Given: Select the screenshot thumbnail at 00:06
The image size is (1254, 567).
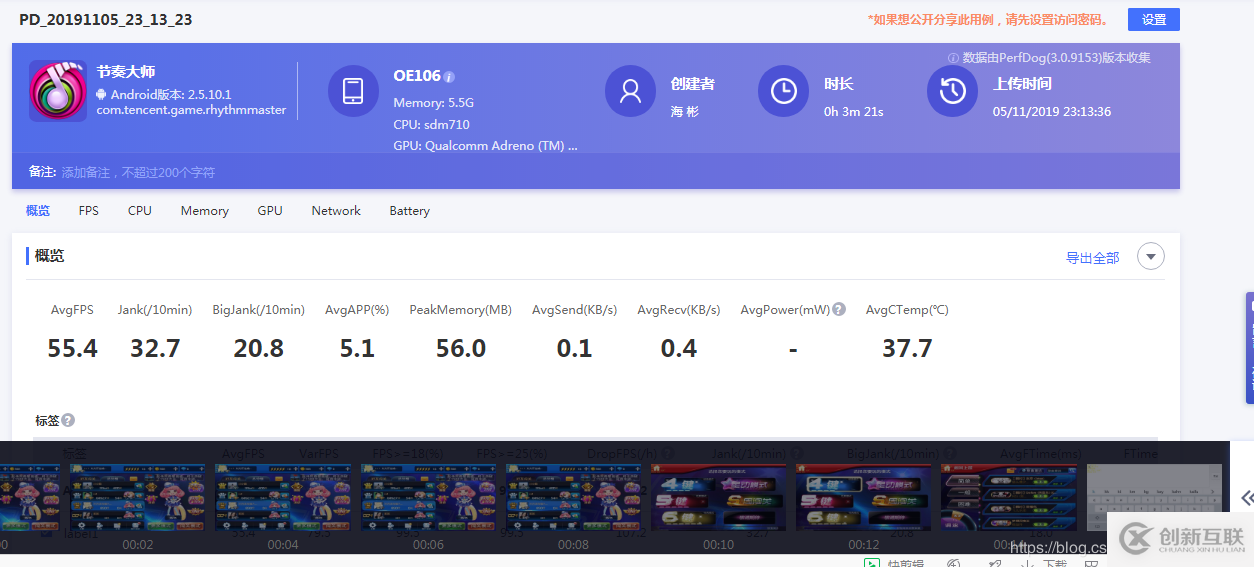Looking at the screenshot, I should tap(428, 497).
